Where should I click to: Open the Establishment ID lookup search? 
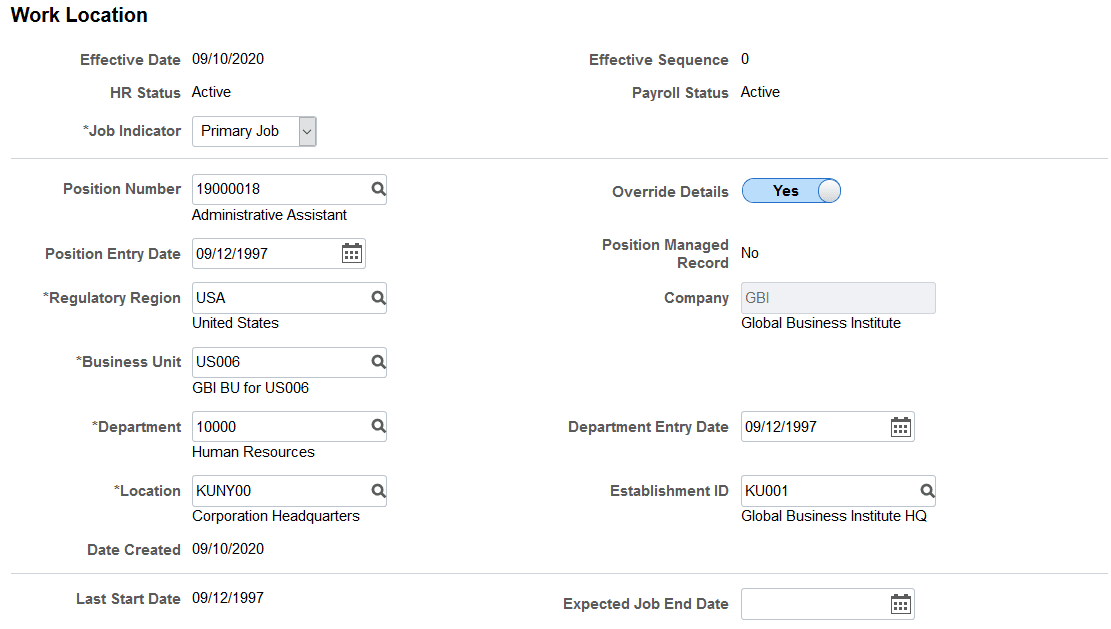point(927,491)
